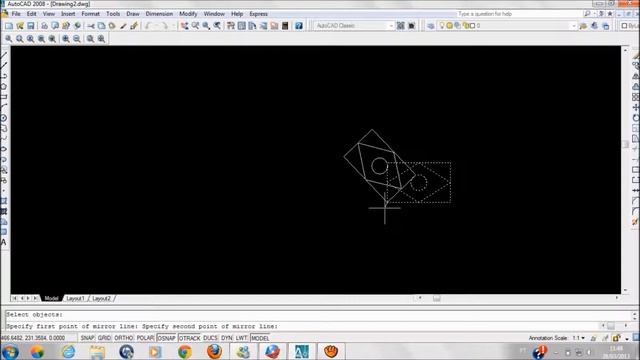The image size is (640, 360).
Task: Toggle DYN dynamic input
Action: pos(227,338)
